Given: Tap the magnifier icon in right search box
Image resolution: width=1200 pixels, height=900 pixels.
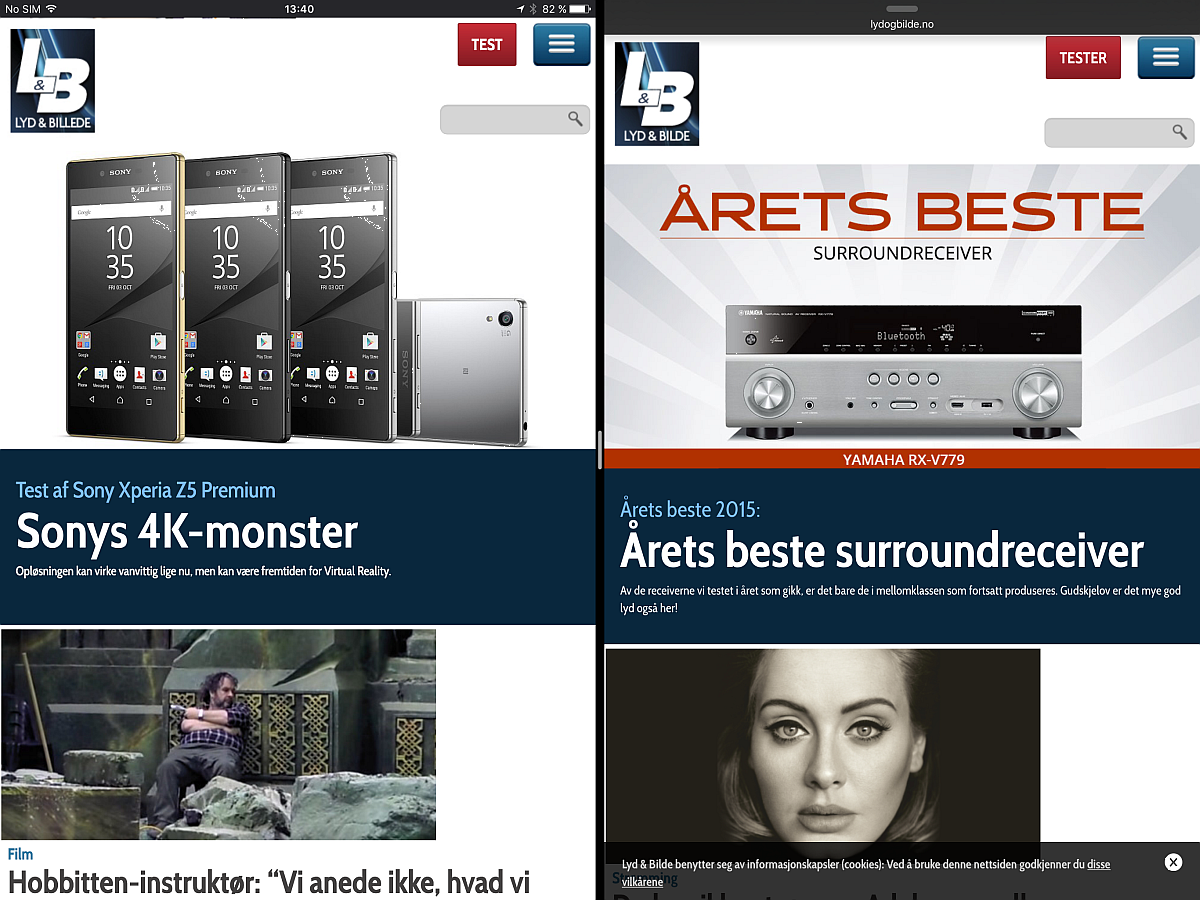Looking at the screenshot, I should [x=1179, y=132].
